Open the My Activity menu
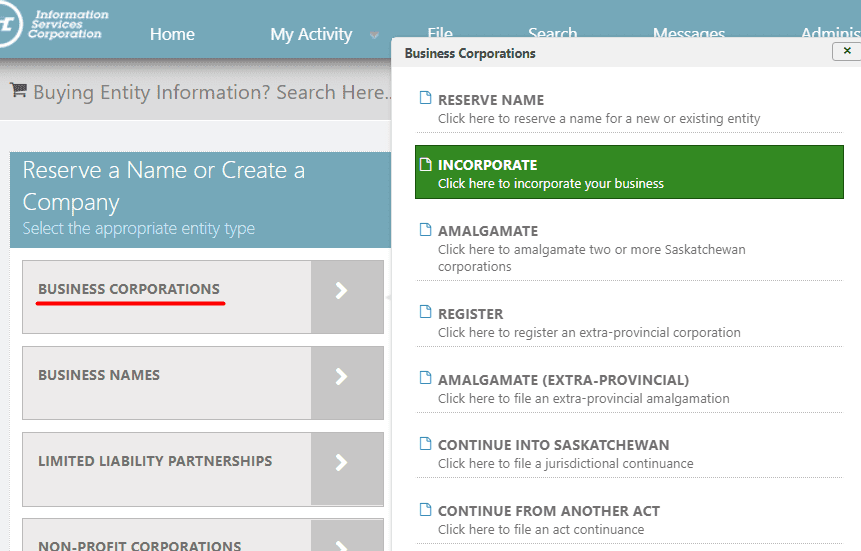This screenshot has height=551, width=861. point(311,35)
